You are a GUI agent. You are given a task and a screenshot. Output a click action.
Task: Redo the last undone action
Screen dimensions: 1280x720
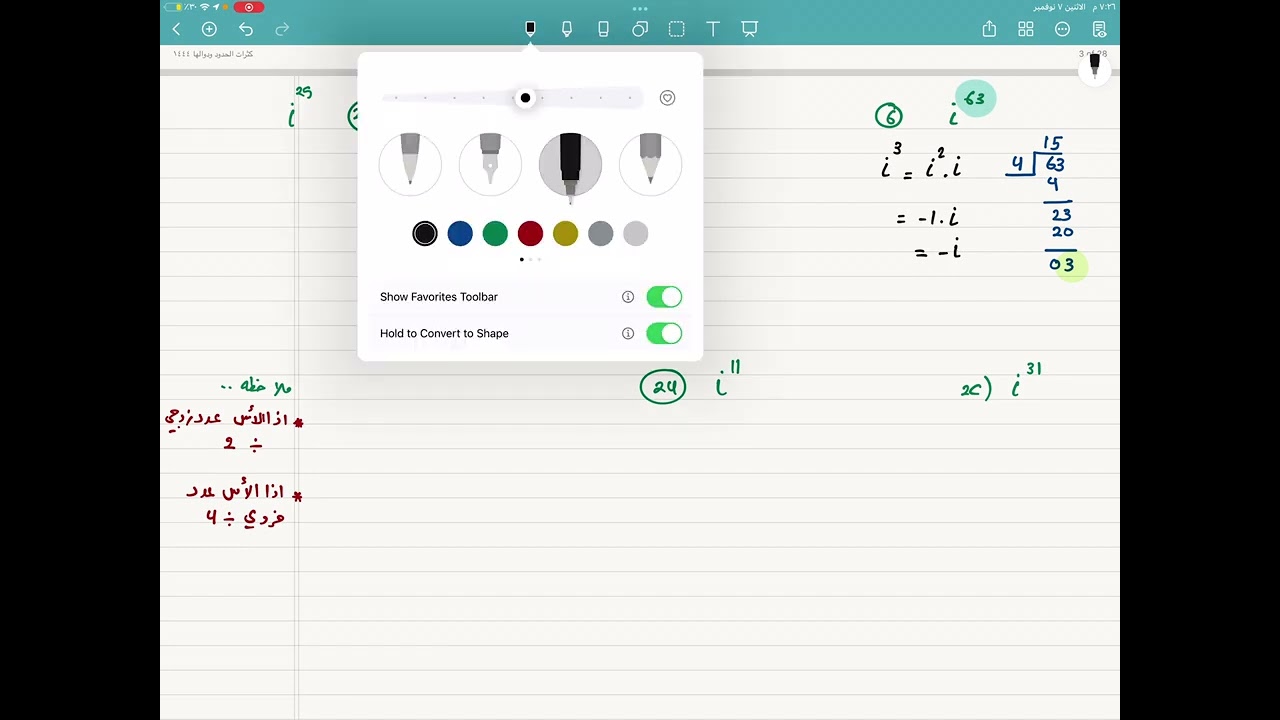[x=282, y=30]
